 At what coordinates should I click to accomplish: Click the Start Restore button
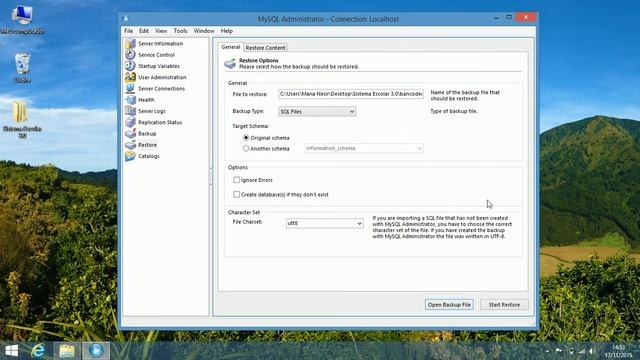click(x=504, y=304)
